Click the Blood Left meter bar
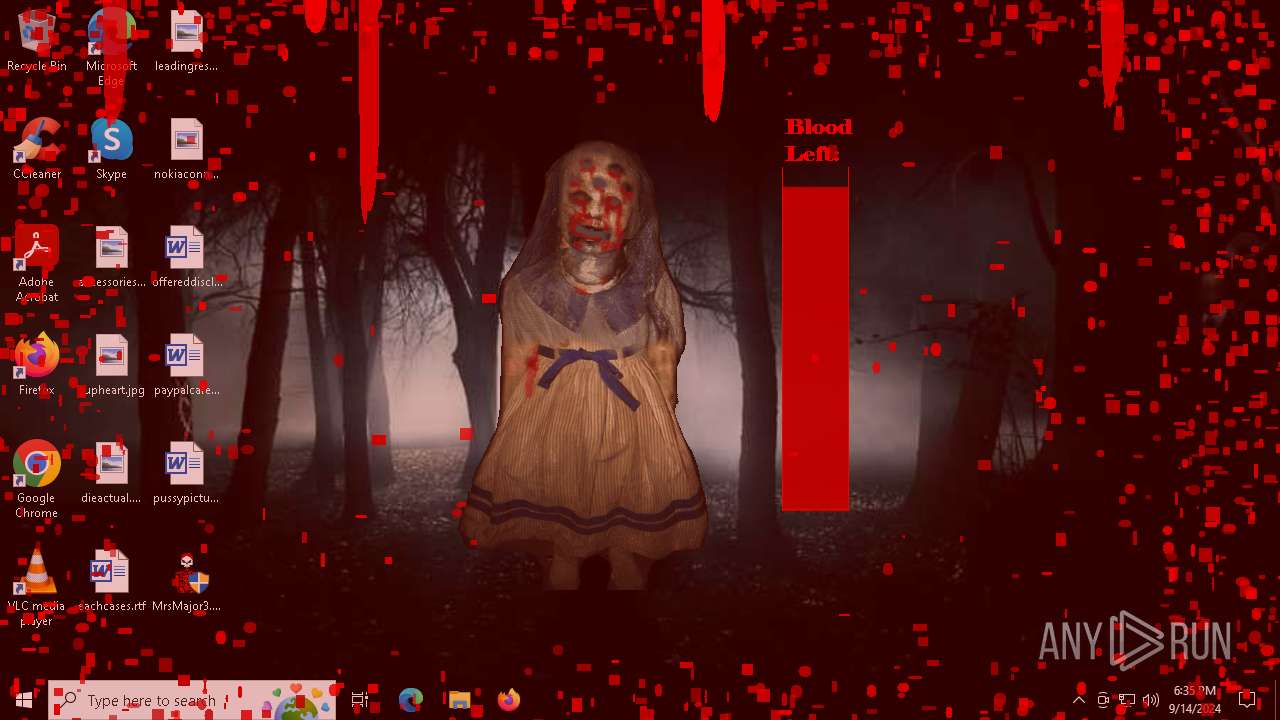Screen dimensions: 1280x720 tap(815, 339)
